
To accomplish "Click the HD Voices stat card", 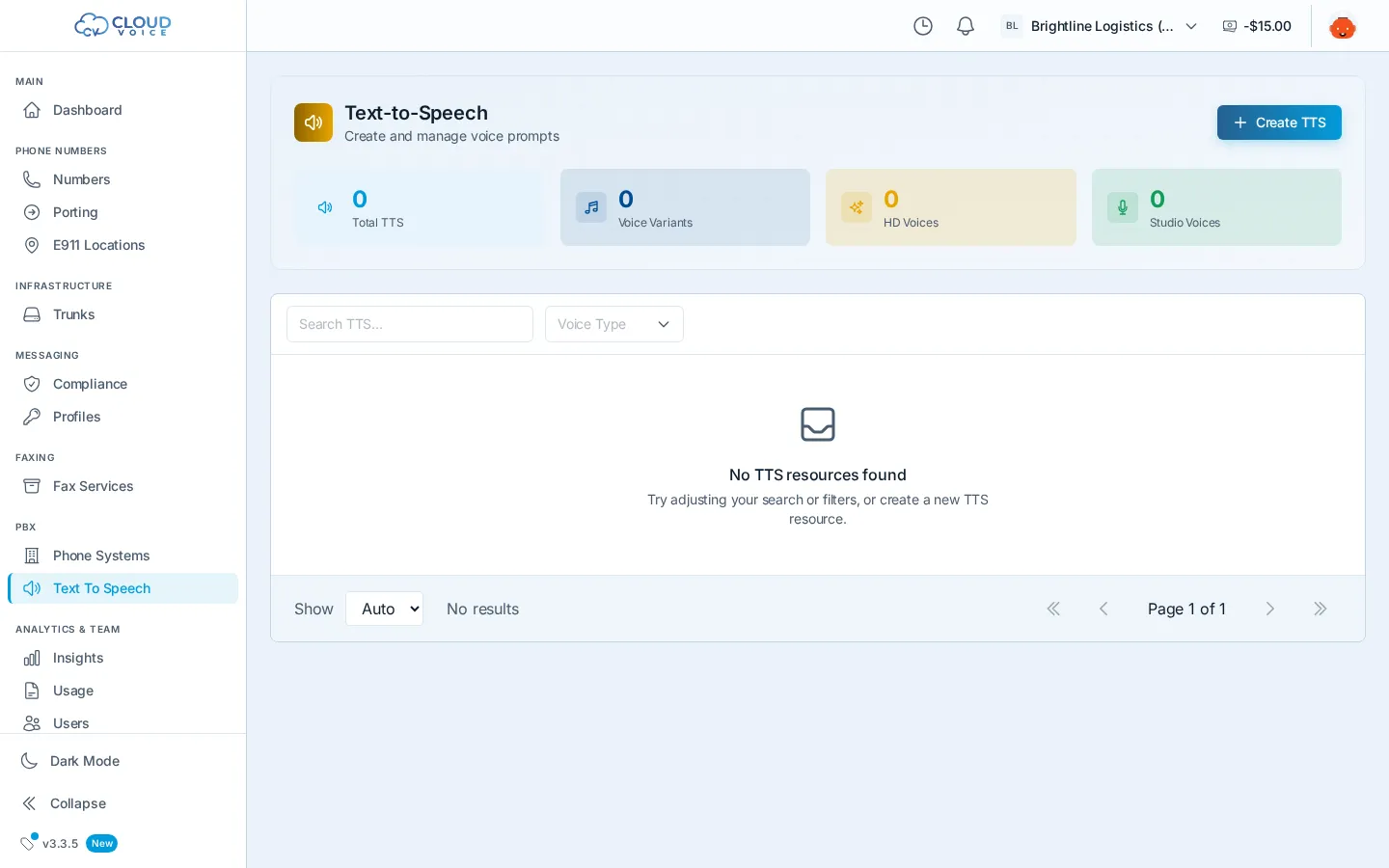I will pyautogui.click(x=951, y=207).
